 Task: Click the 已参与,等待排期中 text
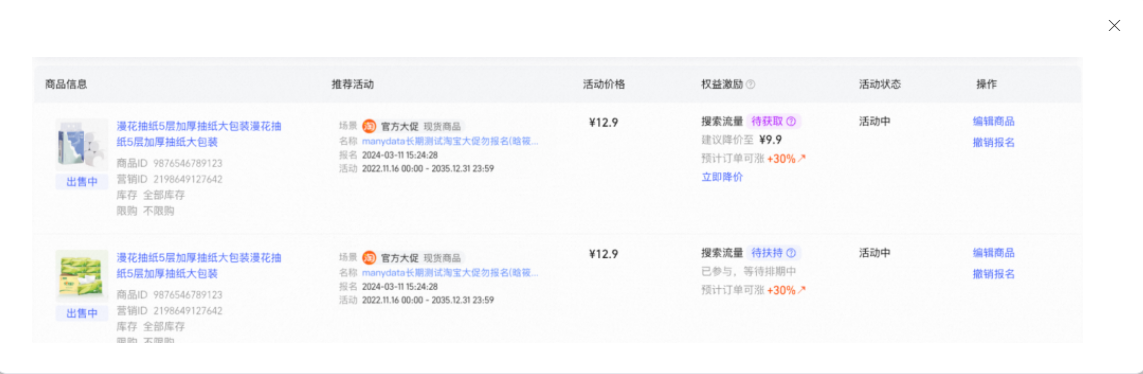749,272
